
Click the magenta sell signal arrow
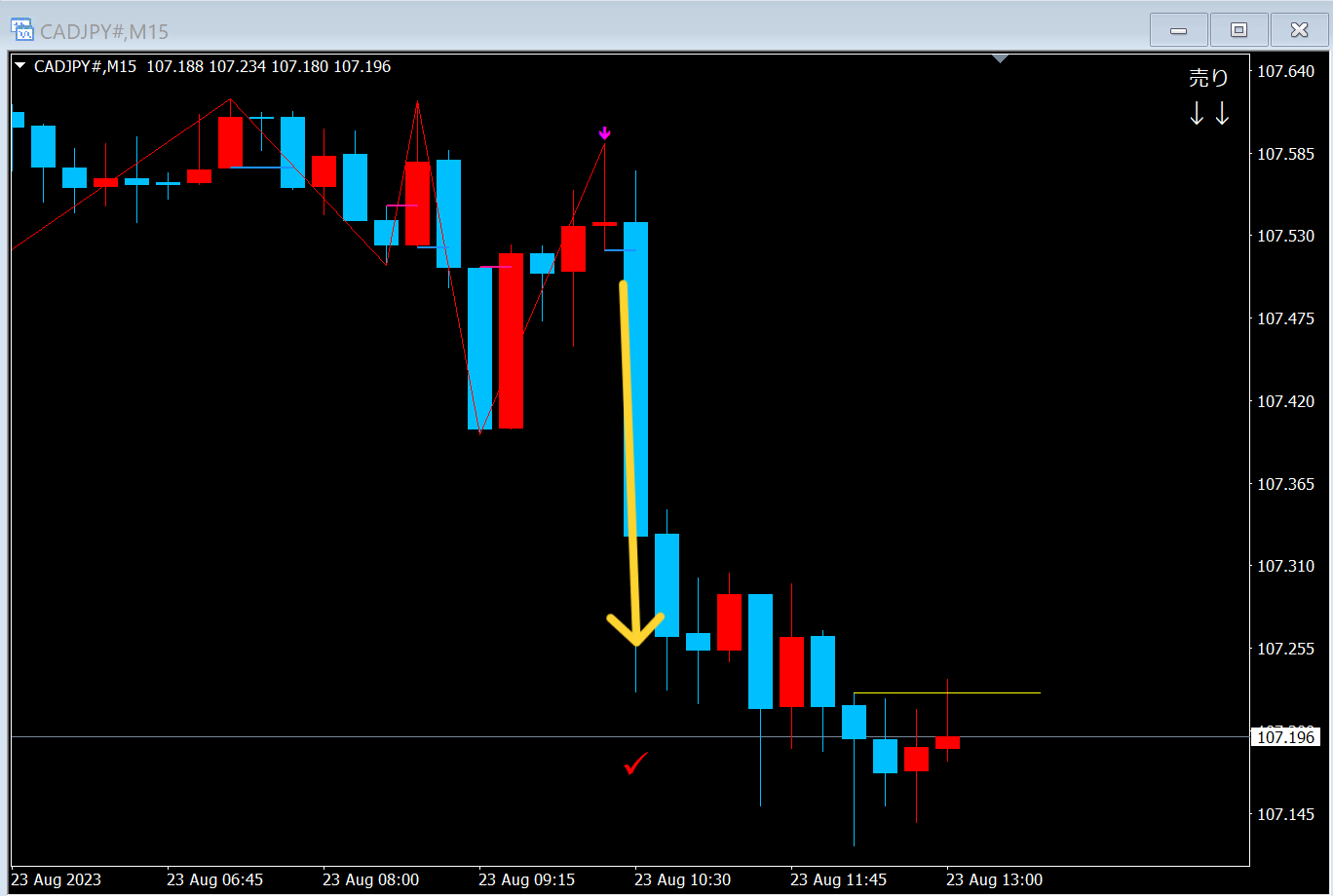(x=605, y=133)
